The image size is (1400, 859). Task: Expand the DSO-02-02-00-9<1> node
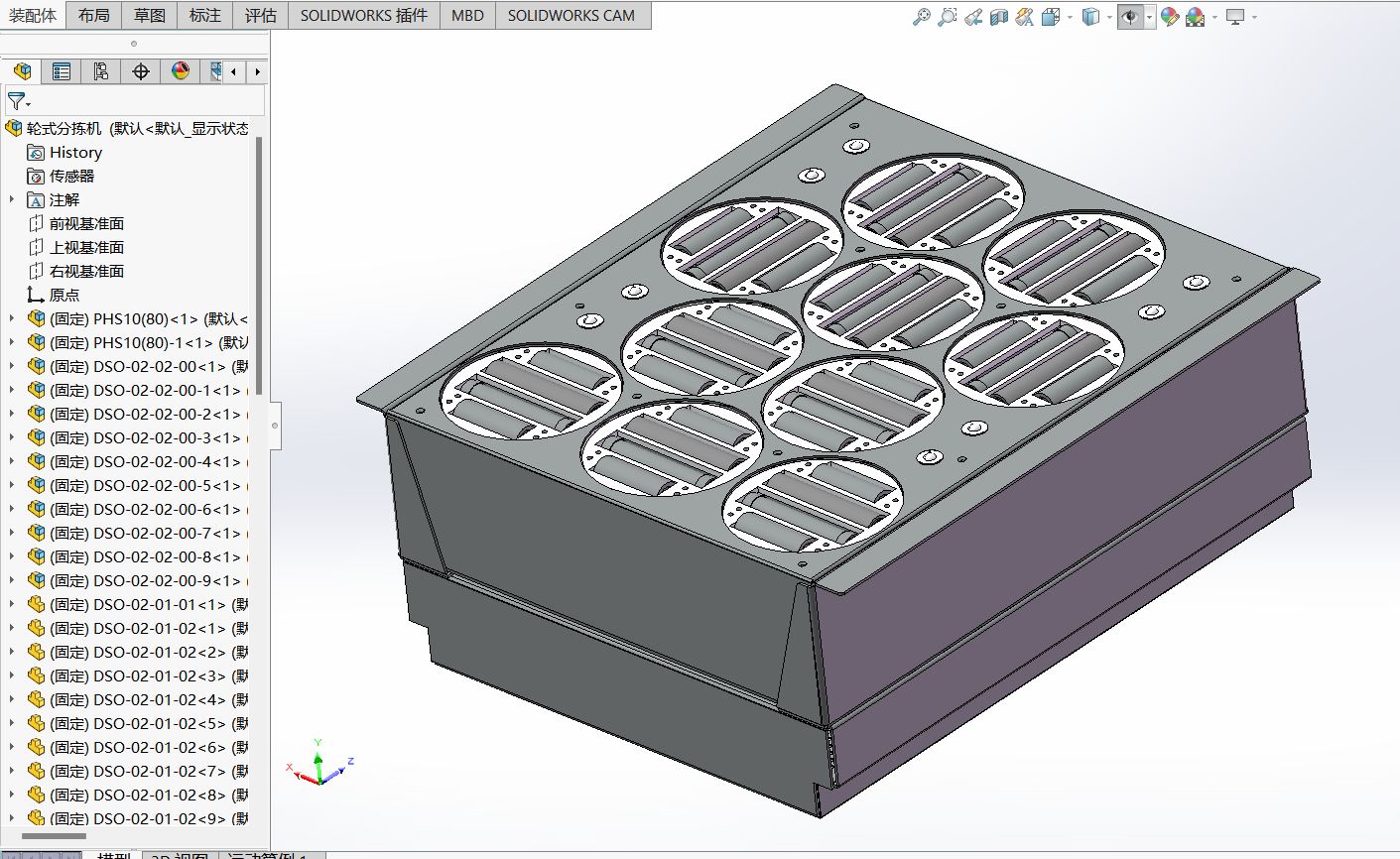coord(12,580)
